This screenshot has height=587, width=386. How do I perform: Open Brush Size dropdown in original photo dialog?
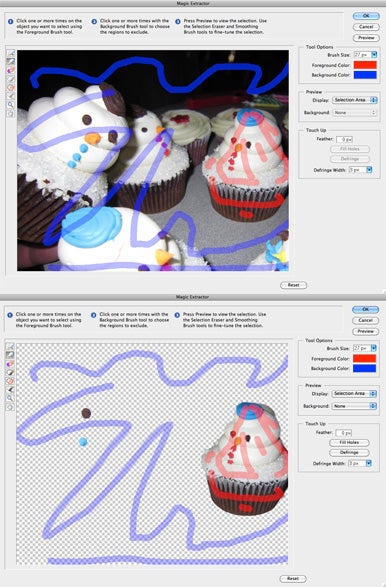[x=365, y=55]
